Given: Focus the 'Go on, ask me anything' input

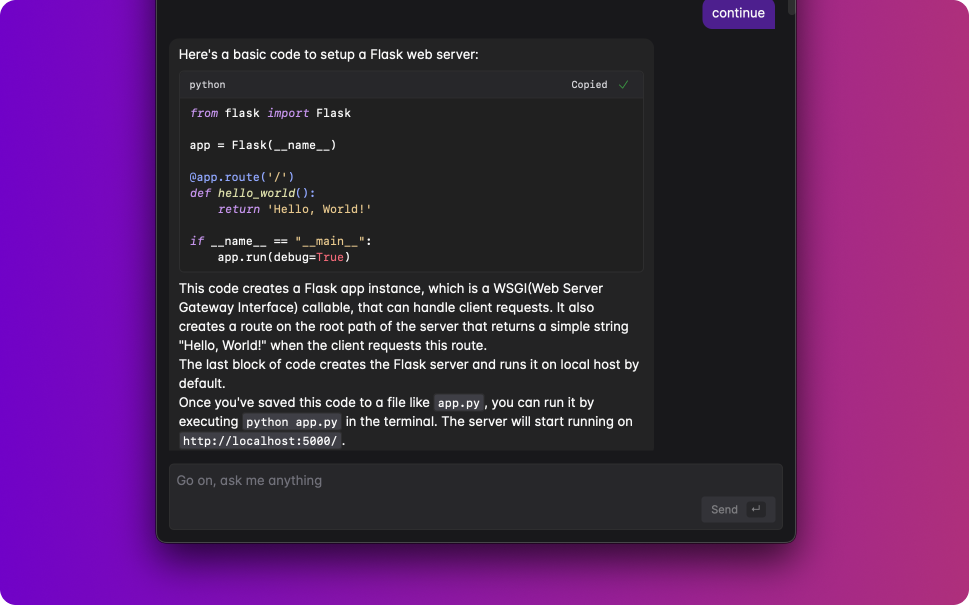Looking at the screenshot, I should 476,496.
